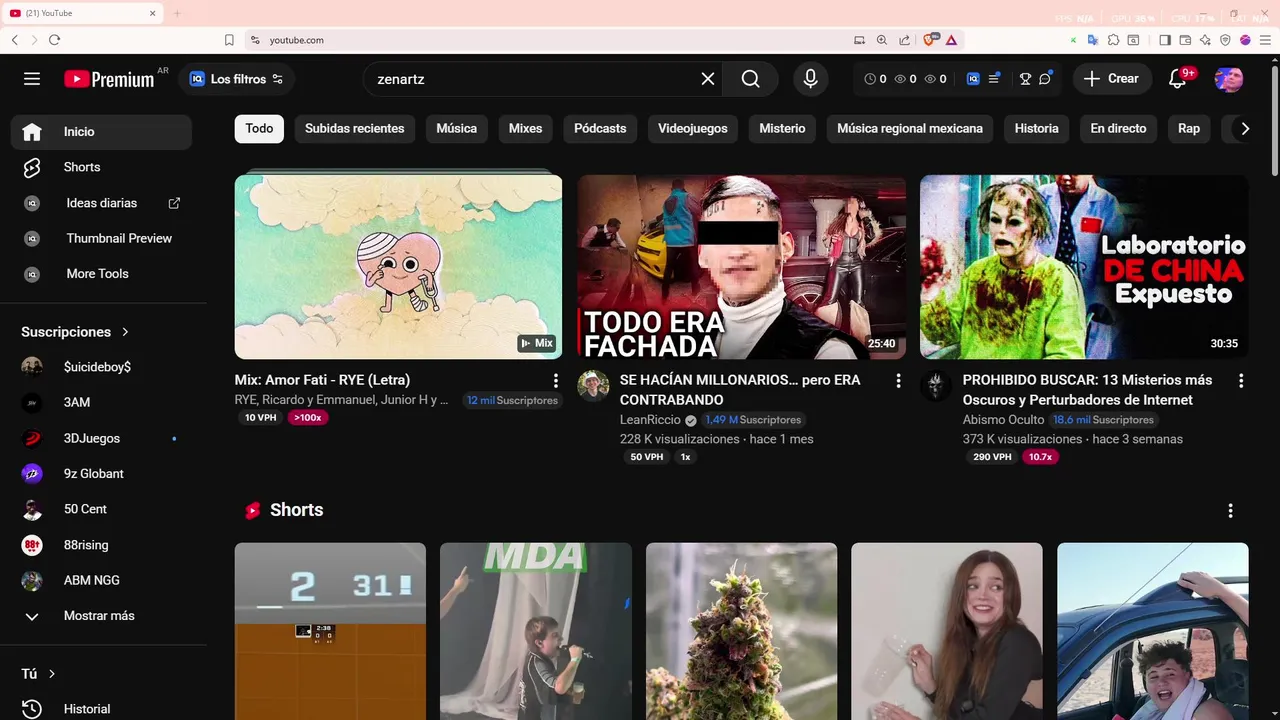Viewport: 1280px width, 720px height.
Task: Select the Rap chip
Action: click(1189, 128)
